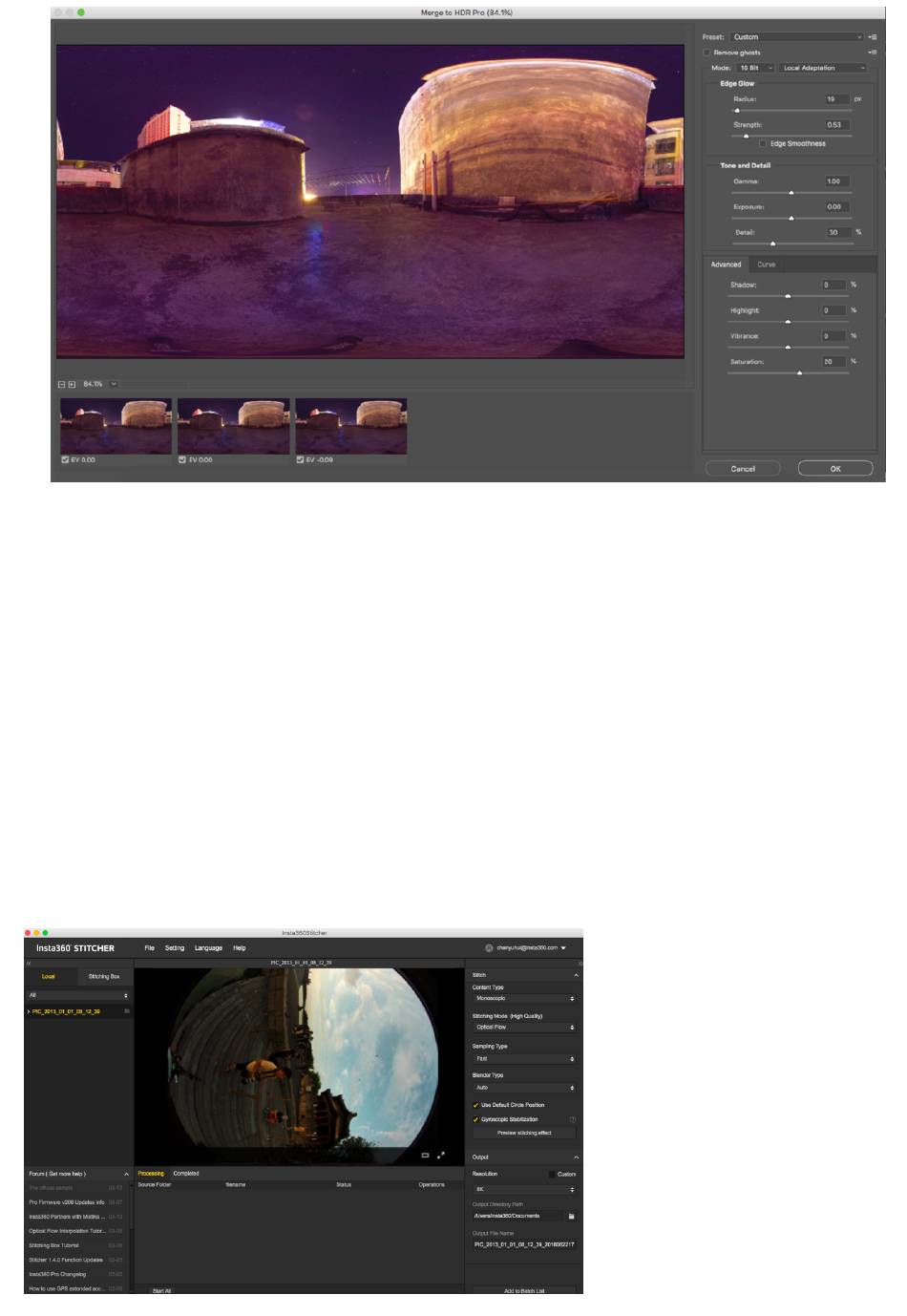Open the 8K resolution dropdown
The height and width of the screenshot is (1316, 907).
point(524,1190)
